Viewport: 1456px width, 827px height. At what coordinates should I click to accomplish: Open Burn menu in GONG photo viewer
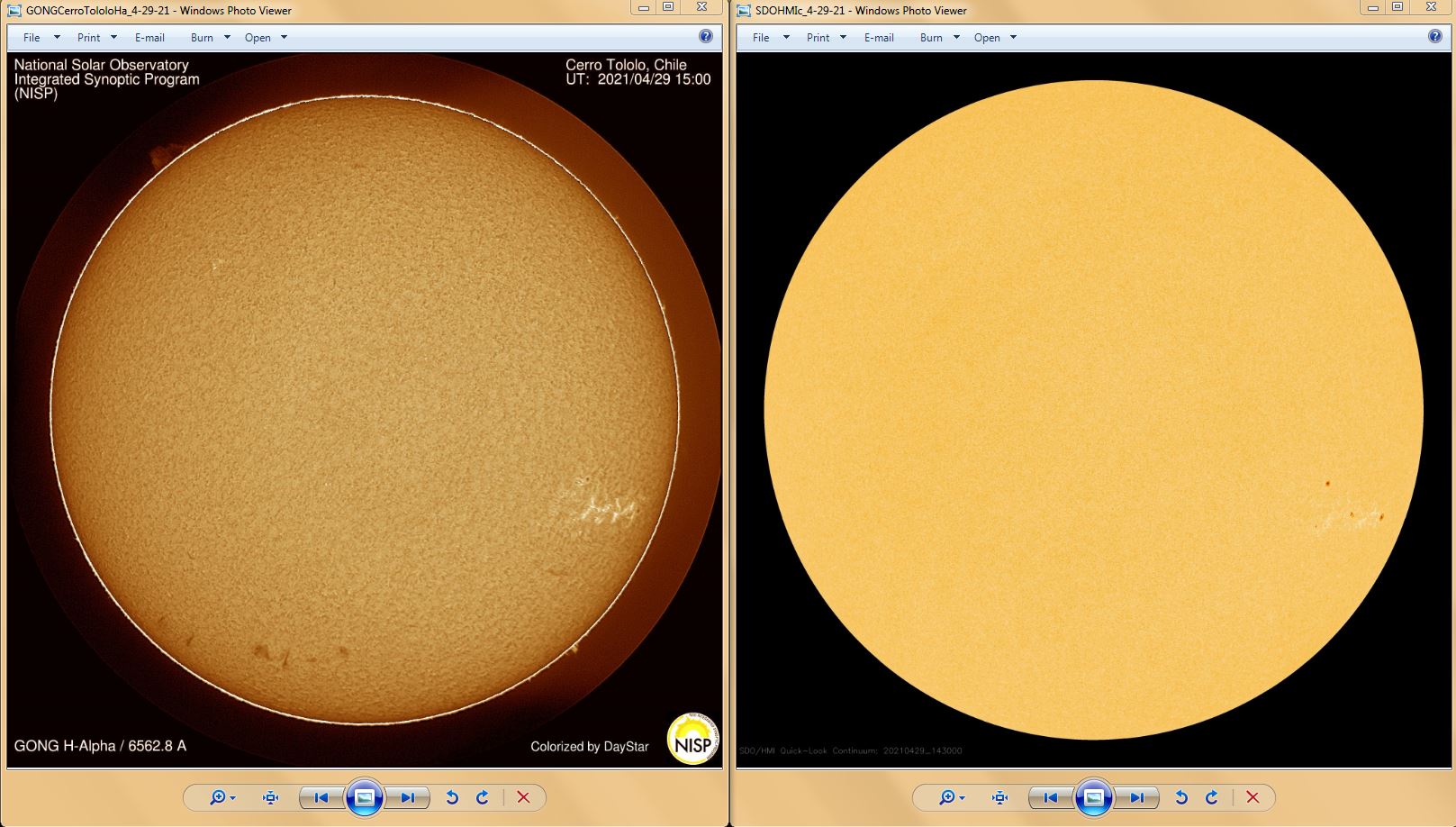tap(202, 38)
